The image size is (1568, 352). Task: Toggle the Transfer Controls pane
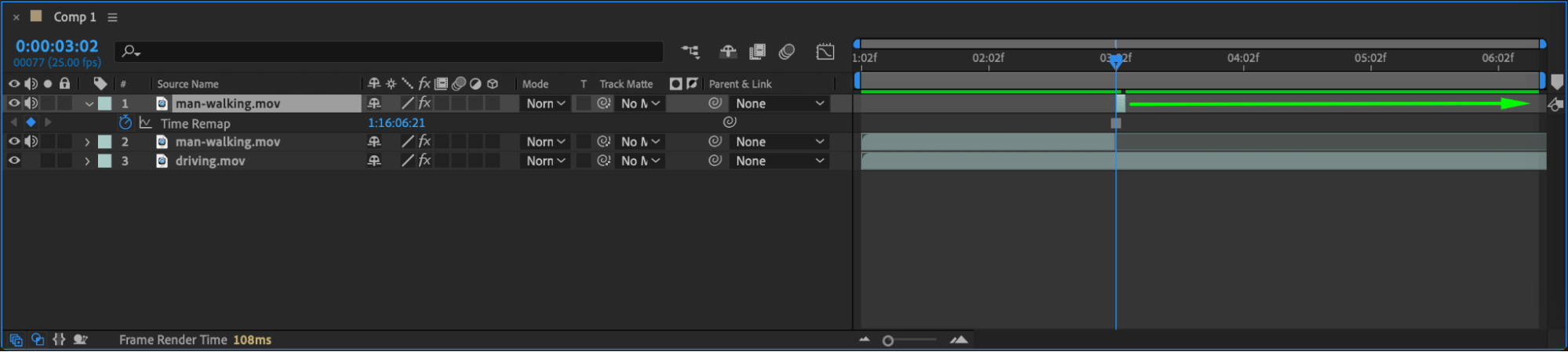tap(38, 339)
